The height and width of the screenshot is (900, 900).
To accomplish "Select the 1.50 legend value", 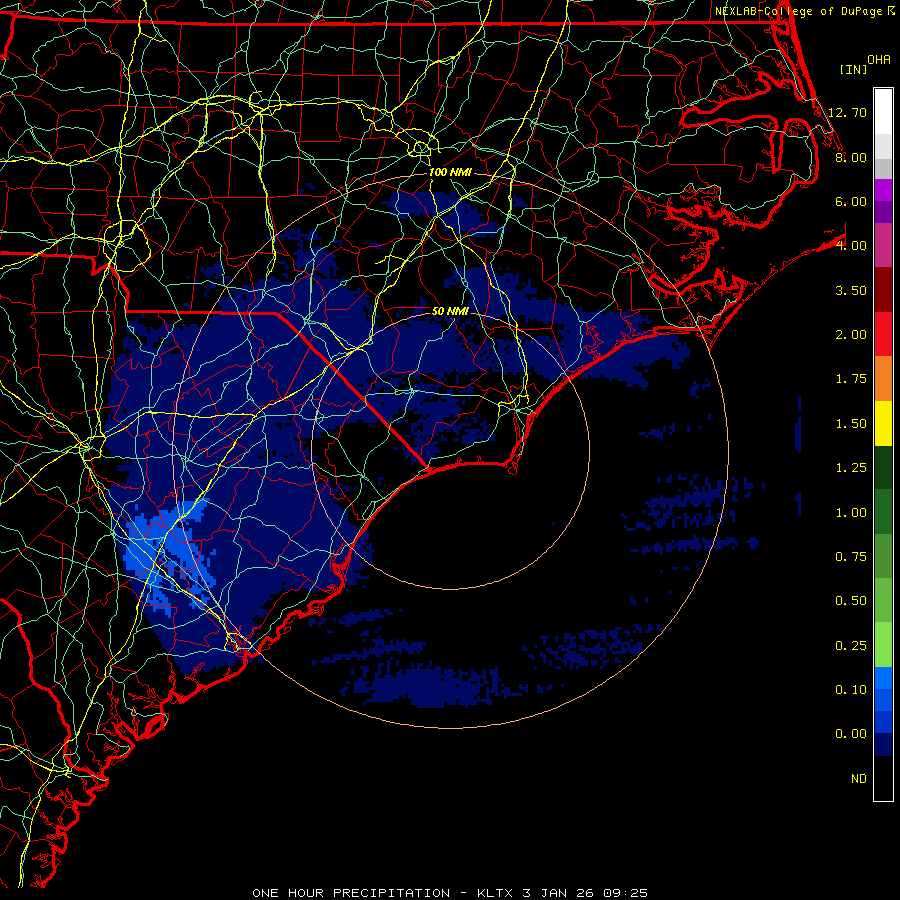I will [851, 424].
